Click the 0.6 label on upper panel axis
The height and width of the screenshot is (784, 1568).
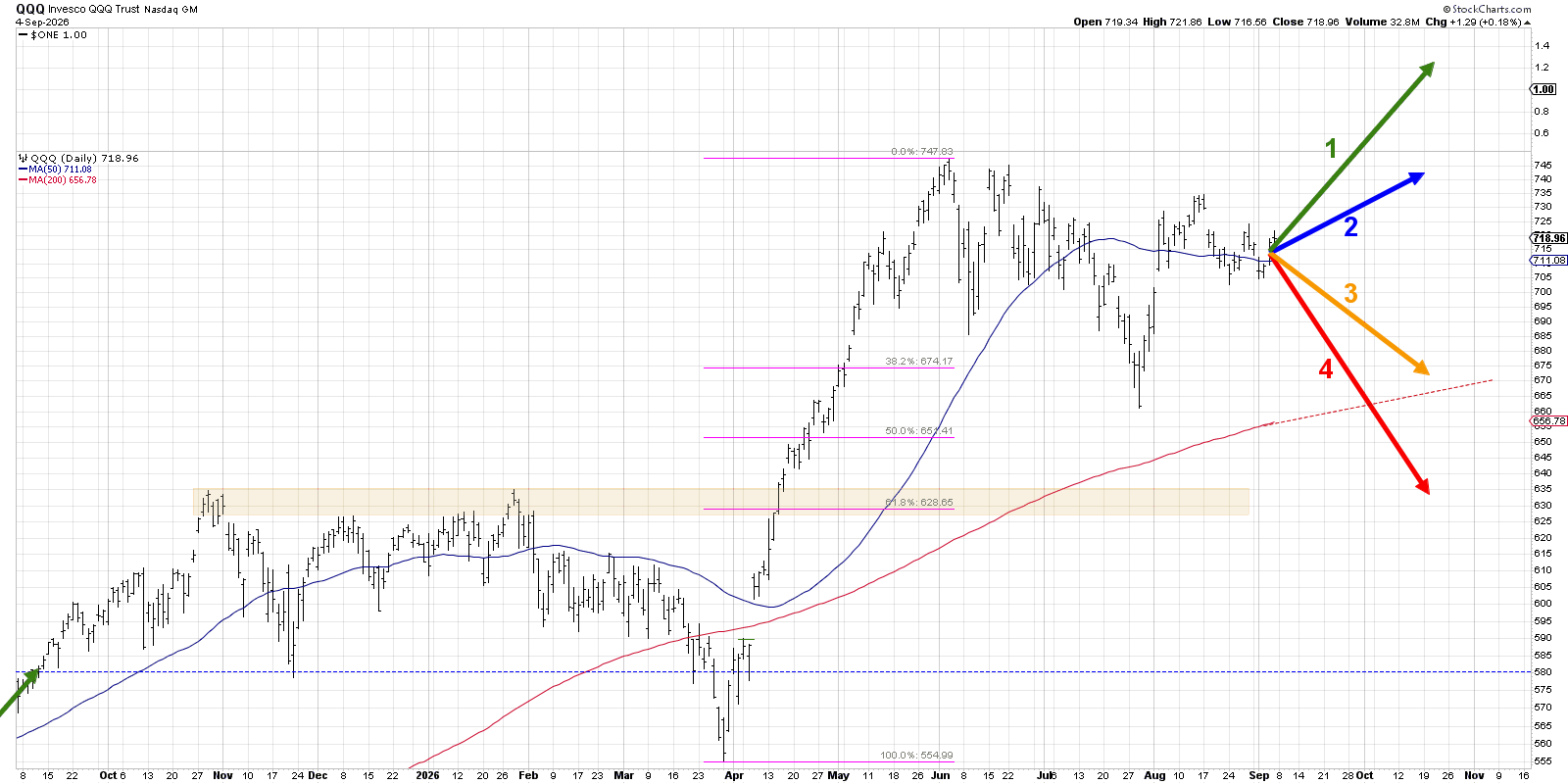1542,133
